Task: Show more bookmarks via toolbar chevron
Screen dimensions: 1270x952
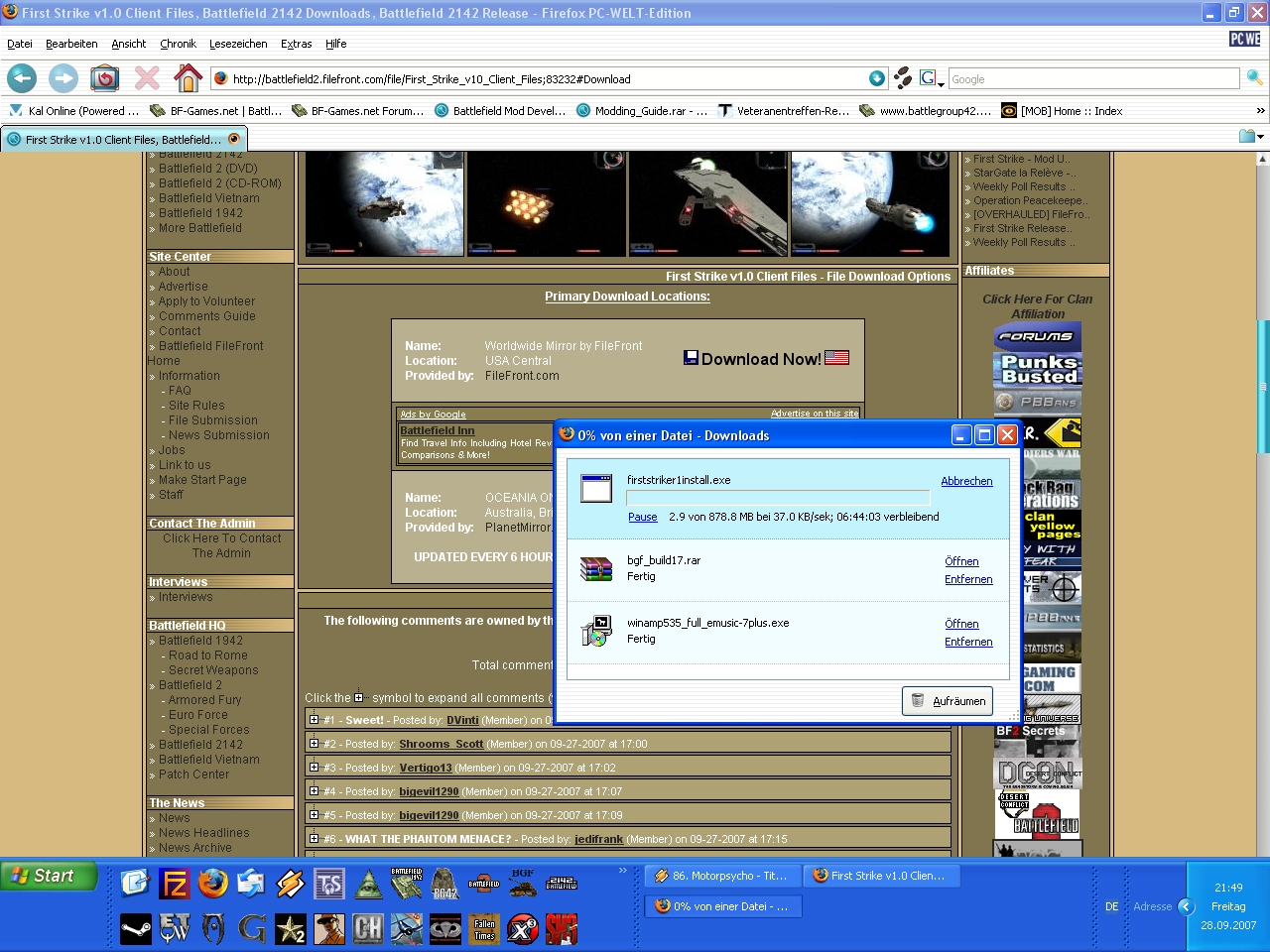Action: point(1260,111)
